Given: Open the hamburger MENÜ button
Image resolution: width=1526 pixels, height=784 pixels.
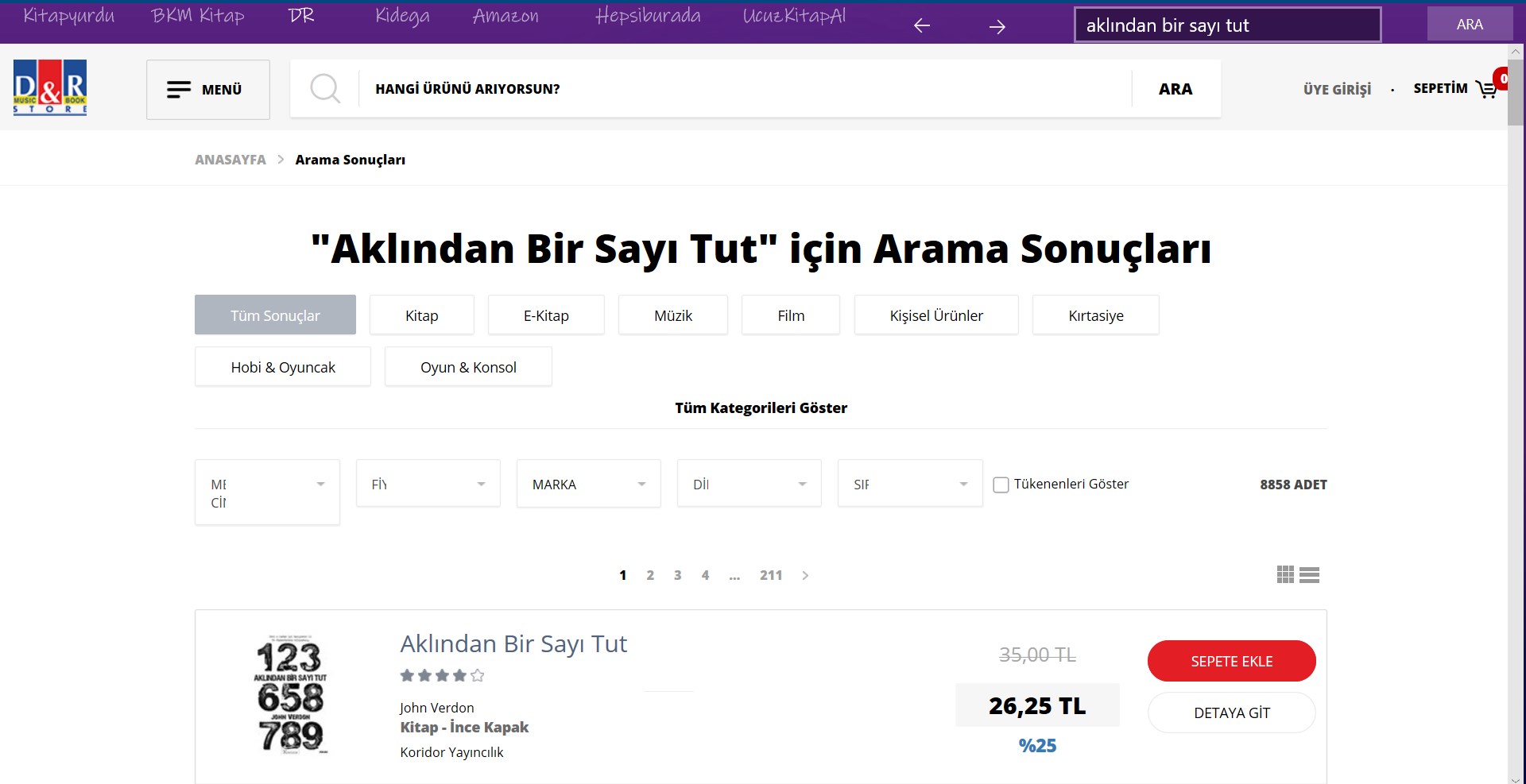Looking at the screenshot, I should [208, 90].
